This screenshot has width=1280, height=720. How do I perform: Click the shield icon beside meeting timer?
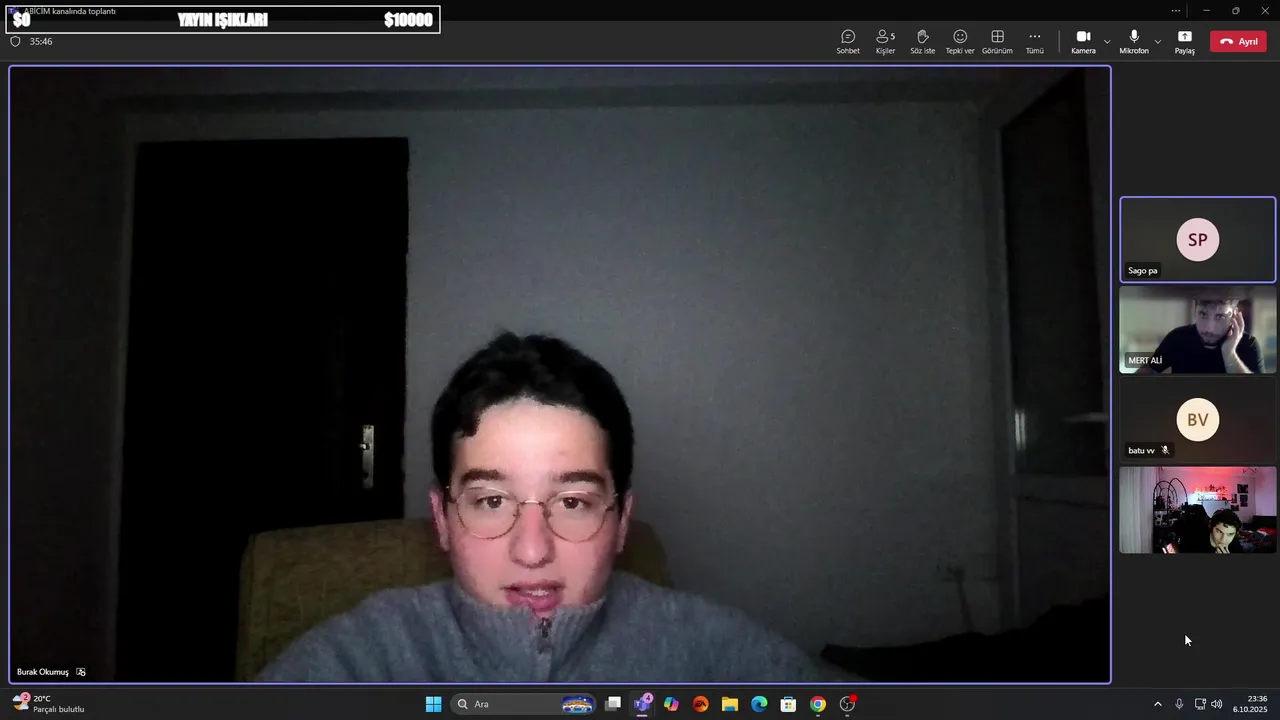coord(15,41)
